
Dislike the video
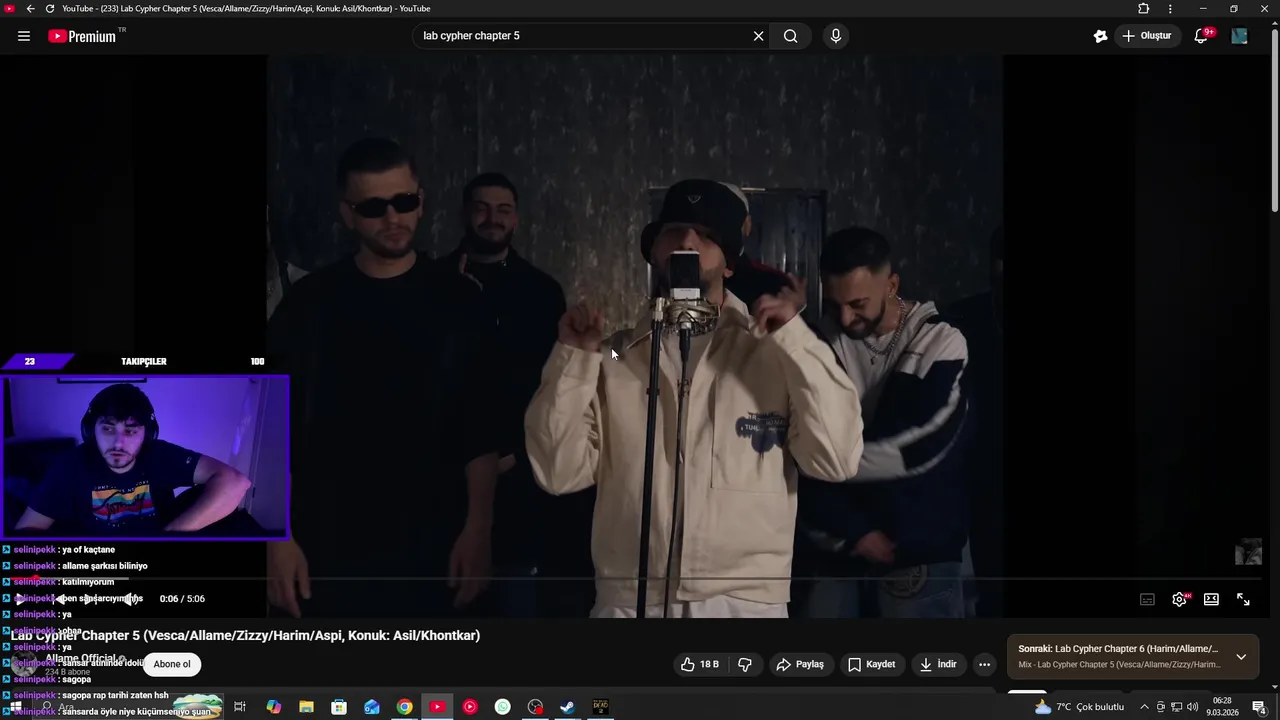point(745,664)
